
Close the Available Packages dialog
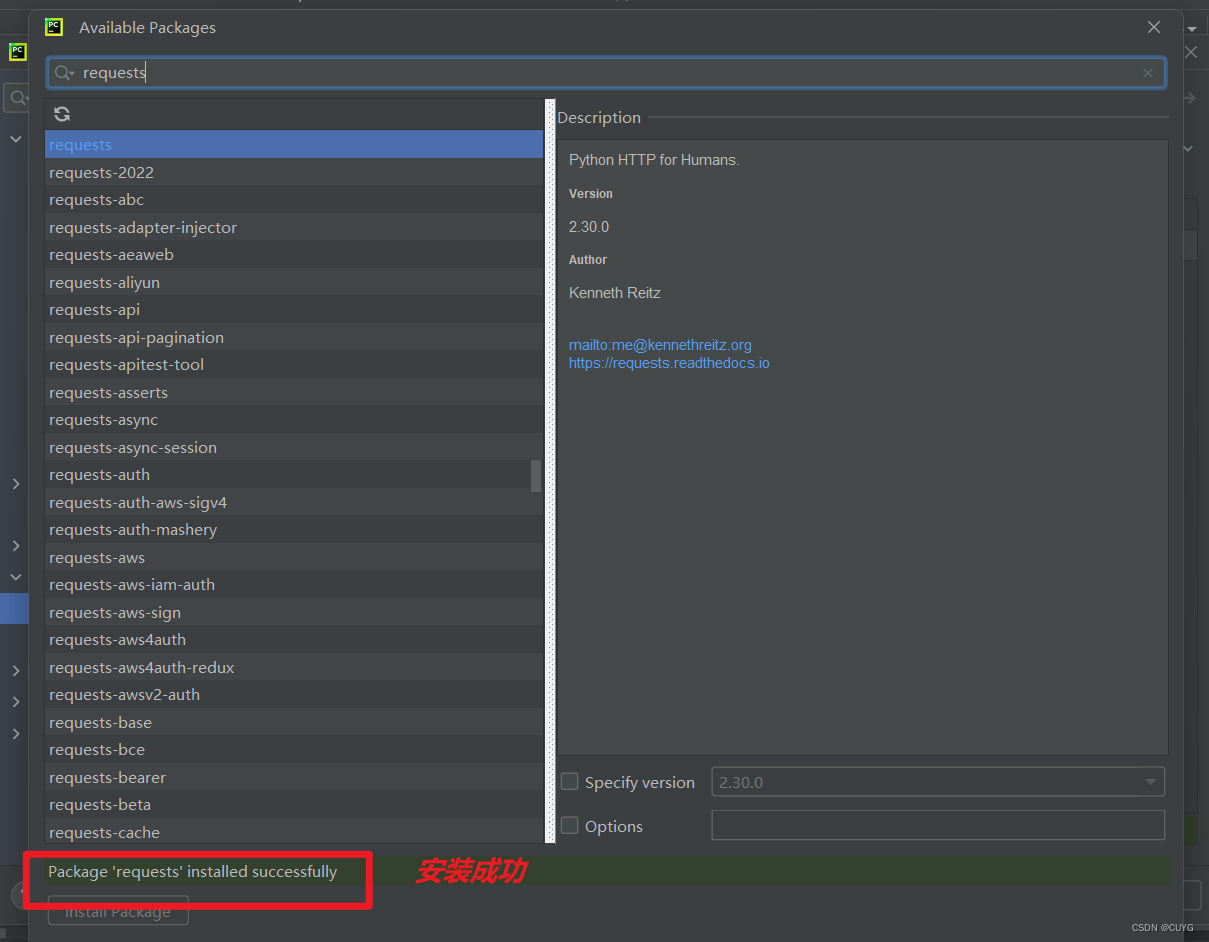[x=1154, y=28]
